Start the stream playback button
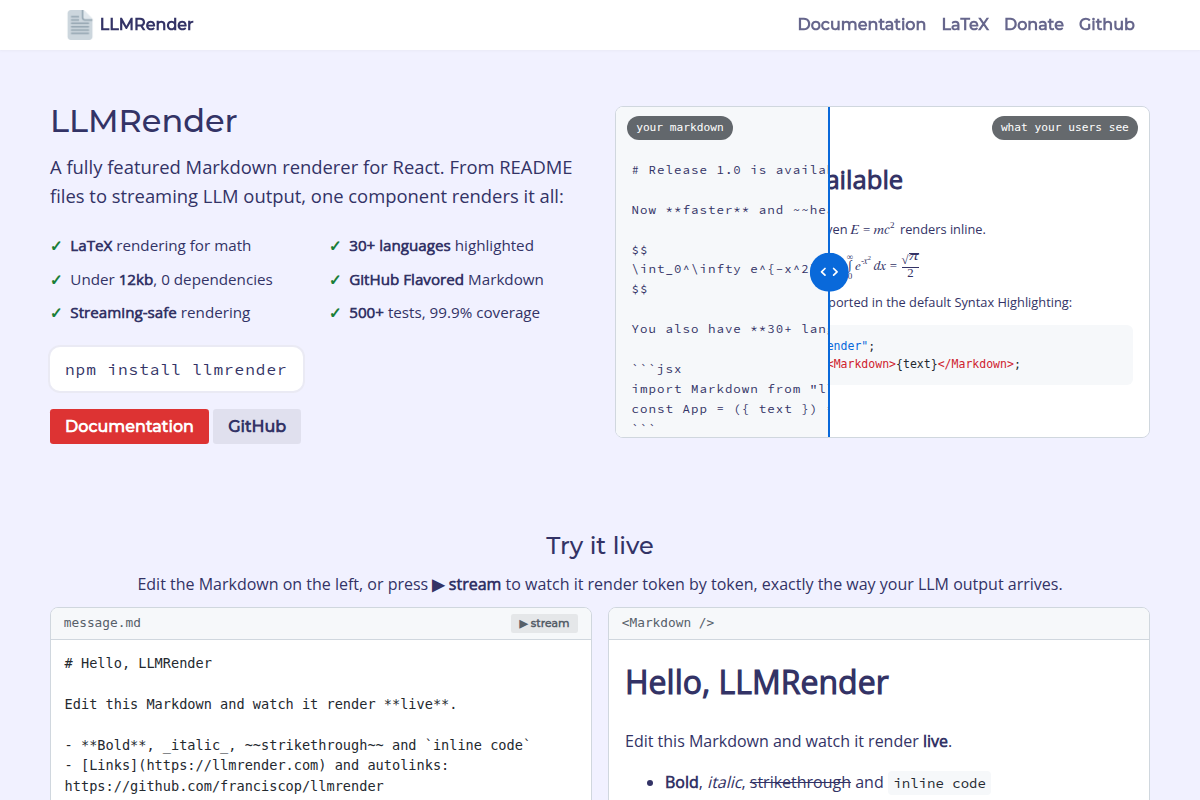This screenshot has height=800, width=1200. click(x=545, y=623)
